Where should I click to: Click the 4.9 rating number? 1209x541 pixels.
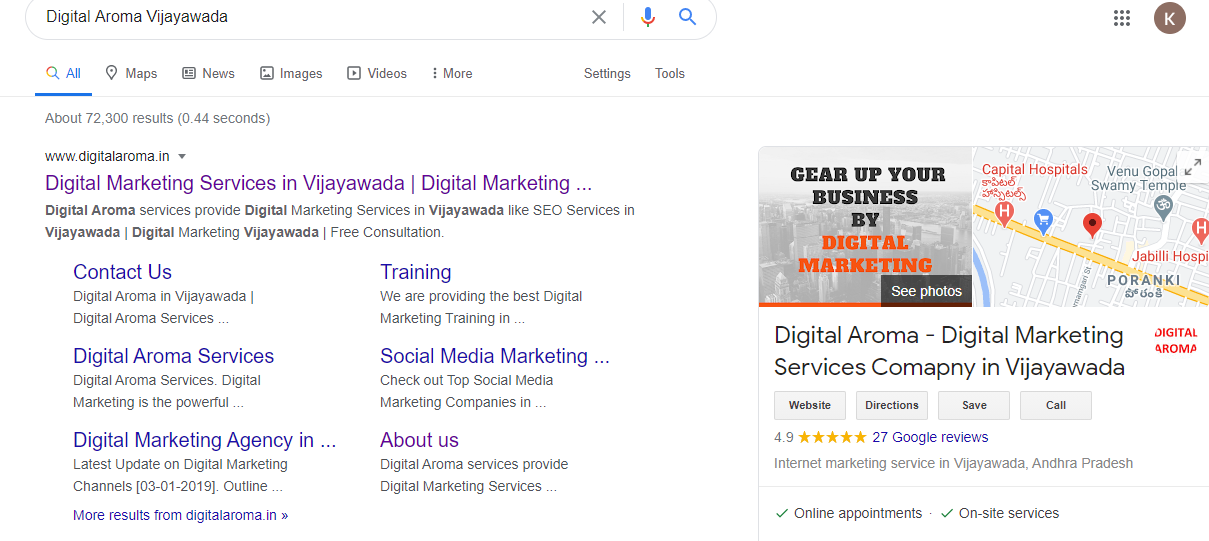click(x=784, y=437)
